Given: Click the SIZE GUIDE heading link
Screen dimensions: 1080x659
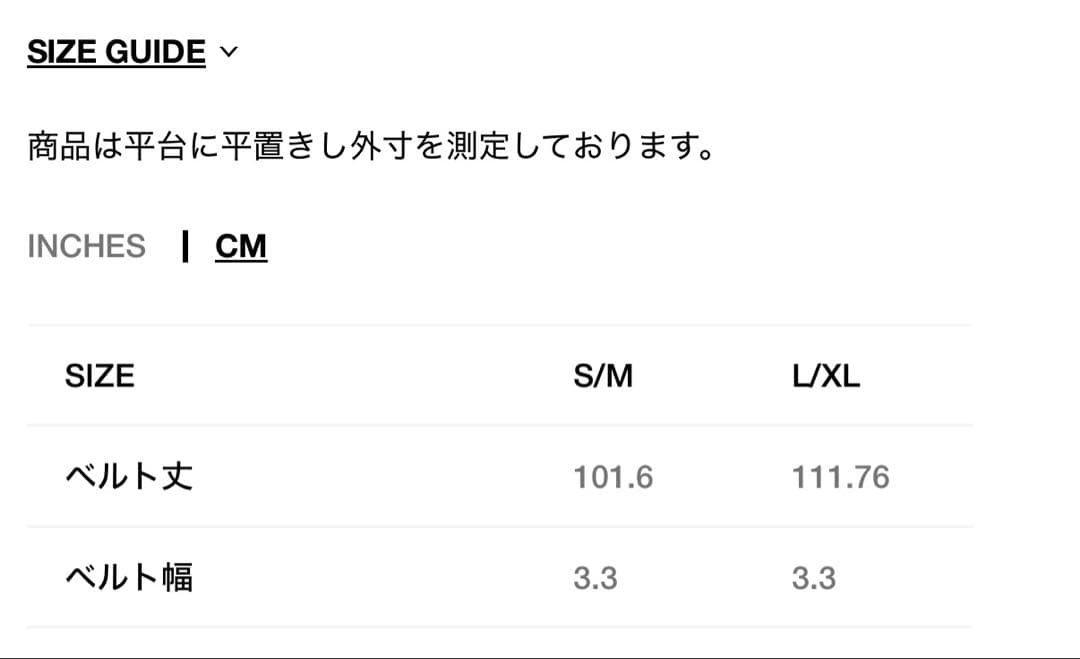Looking at the screenshot, I should (x=116, y=52).
